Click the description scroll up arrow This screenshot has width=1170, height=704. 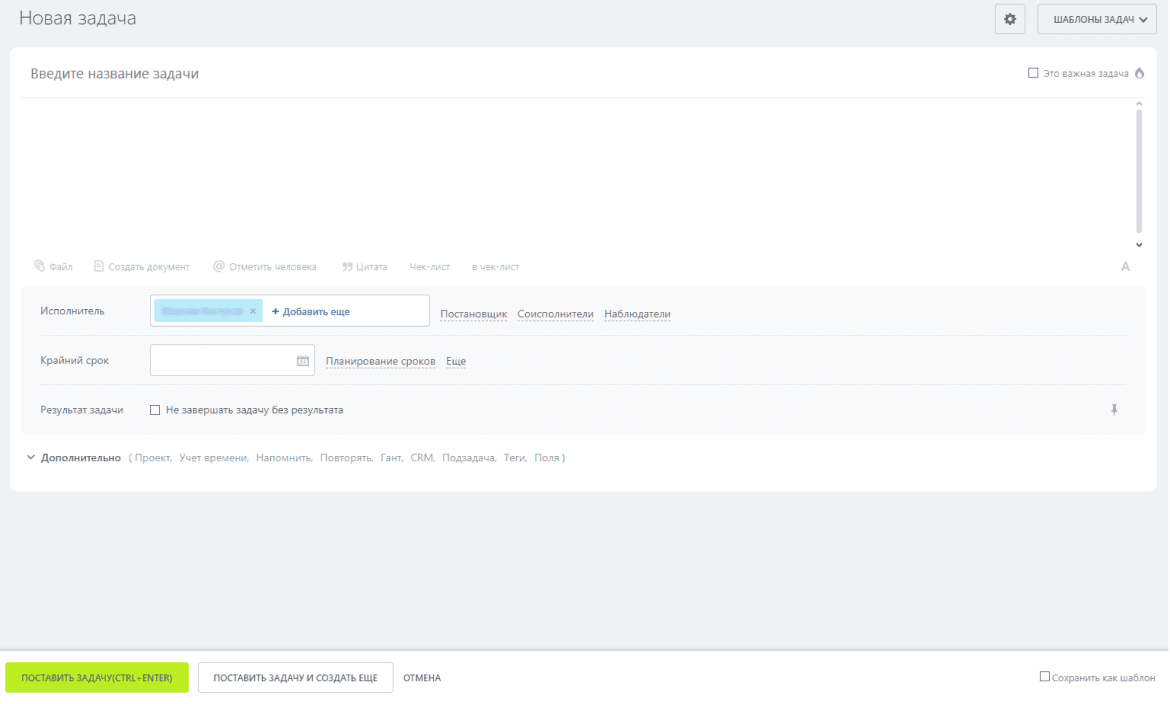(1139, 104)
